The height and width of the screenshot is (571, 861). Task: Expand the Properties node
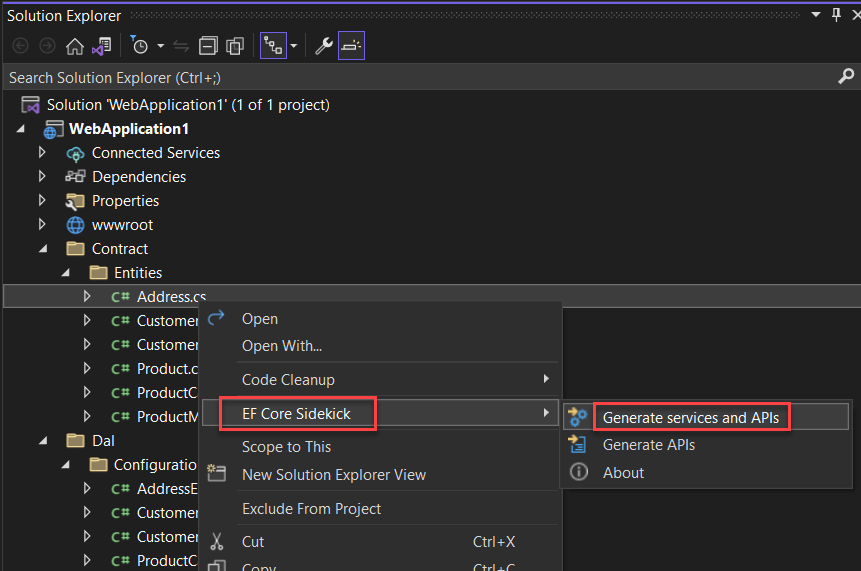42,201
